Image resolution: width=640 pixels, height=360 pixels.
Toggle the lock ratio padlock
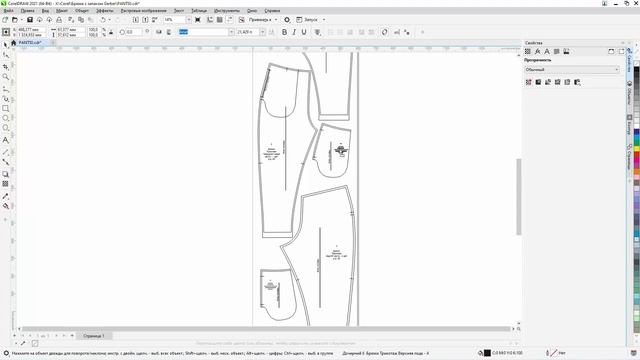click(111, 32)
